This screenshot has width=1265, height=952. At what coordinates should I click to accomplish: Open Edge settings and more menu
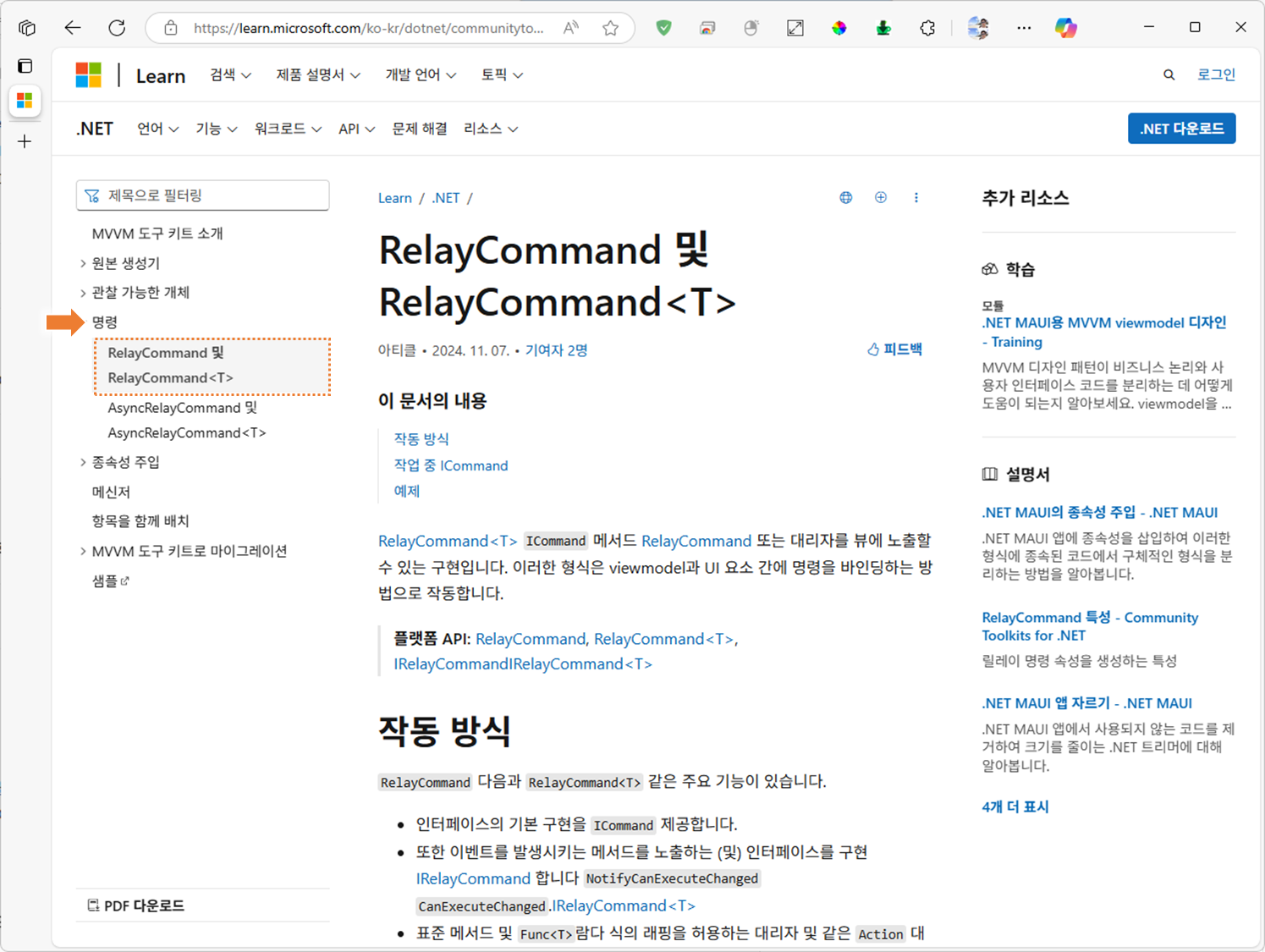[1024, 28]
